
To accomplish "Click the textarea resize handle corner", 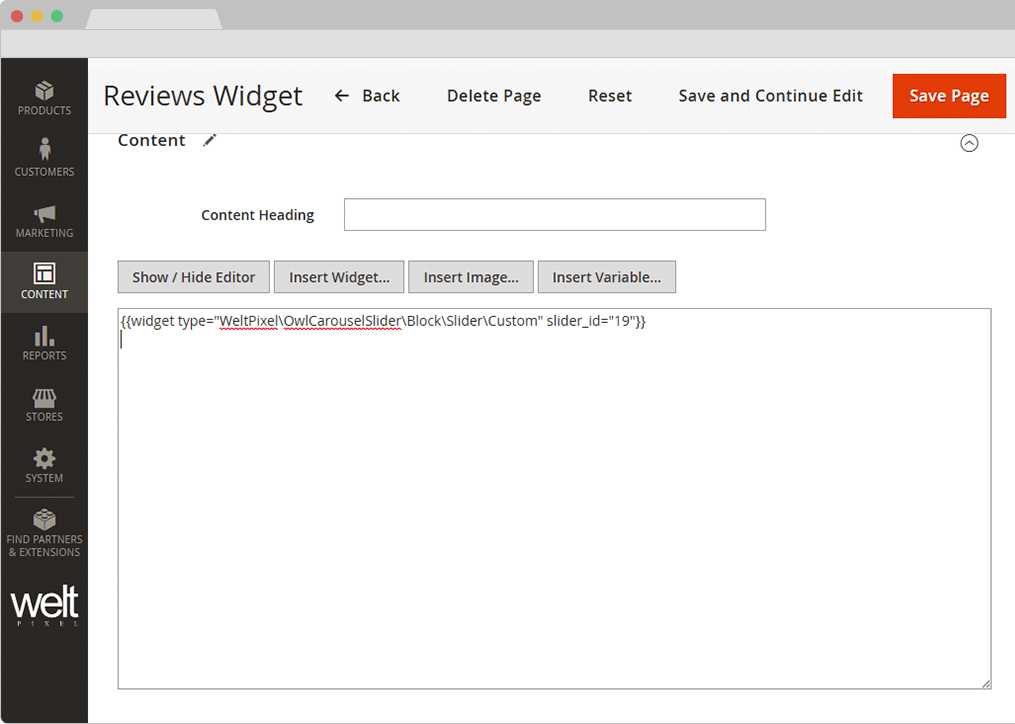I will [x=985, y=683].
